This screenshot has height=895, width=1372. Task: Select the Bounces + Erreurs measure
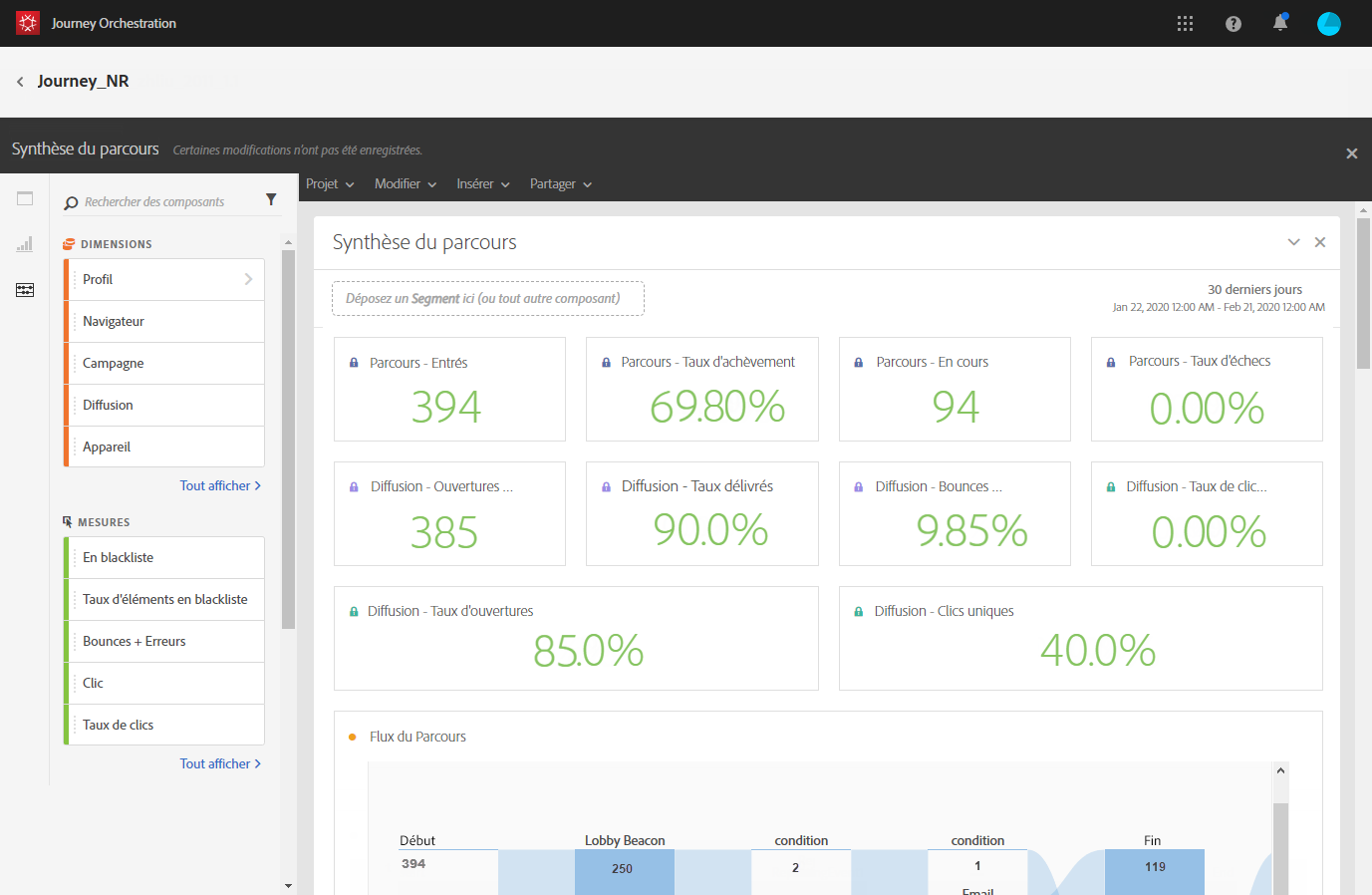(164, 641)
